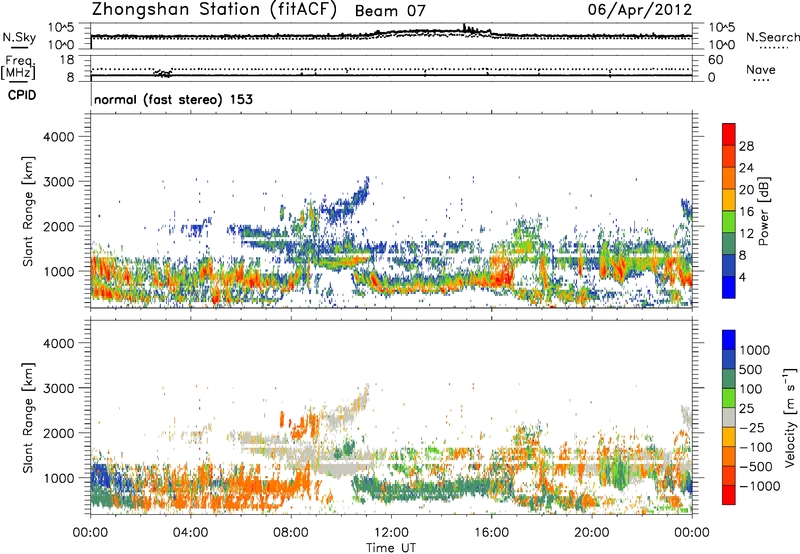800x554 pixels.
Task: Click the 'Zhongshan Station (fitACF)' plot title
Action: pos(214,9)
